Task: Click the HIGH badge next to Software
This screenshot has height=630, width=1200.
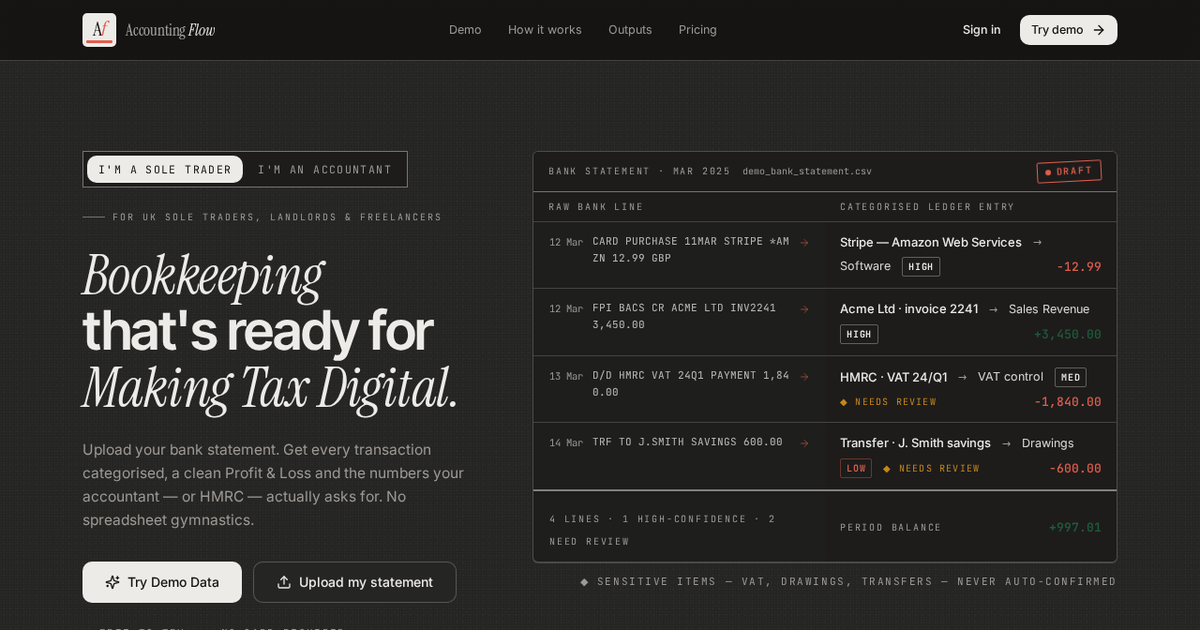Action: (921, 267)
